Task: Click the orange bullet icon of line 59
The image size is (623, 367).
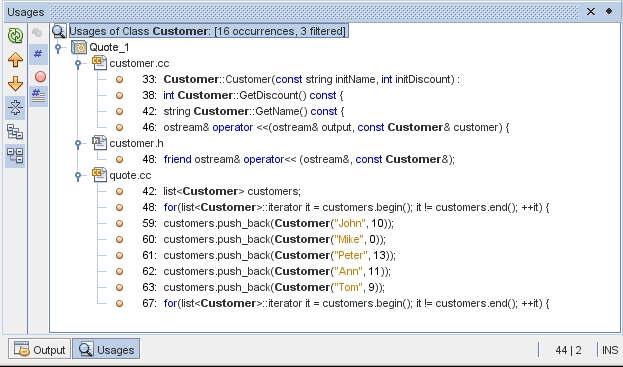Action: 119,223
